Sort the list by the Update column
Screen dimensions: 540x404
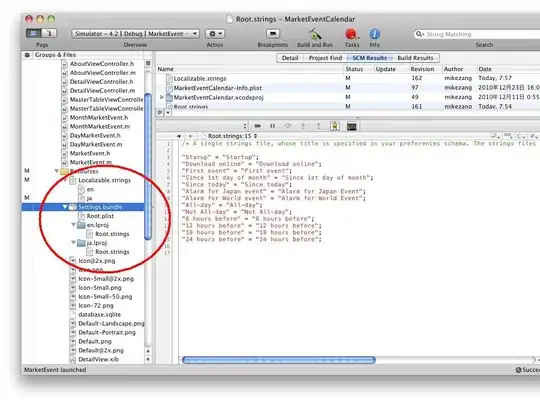(391, 69)
